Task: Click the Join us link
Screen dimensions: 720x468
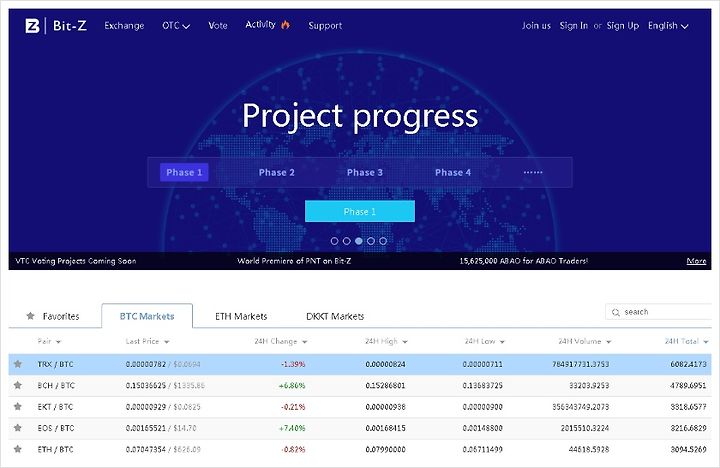Action: pyautogui.click(x=536, y=26)
